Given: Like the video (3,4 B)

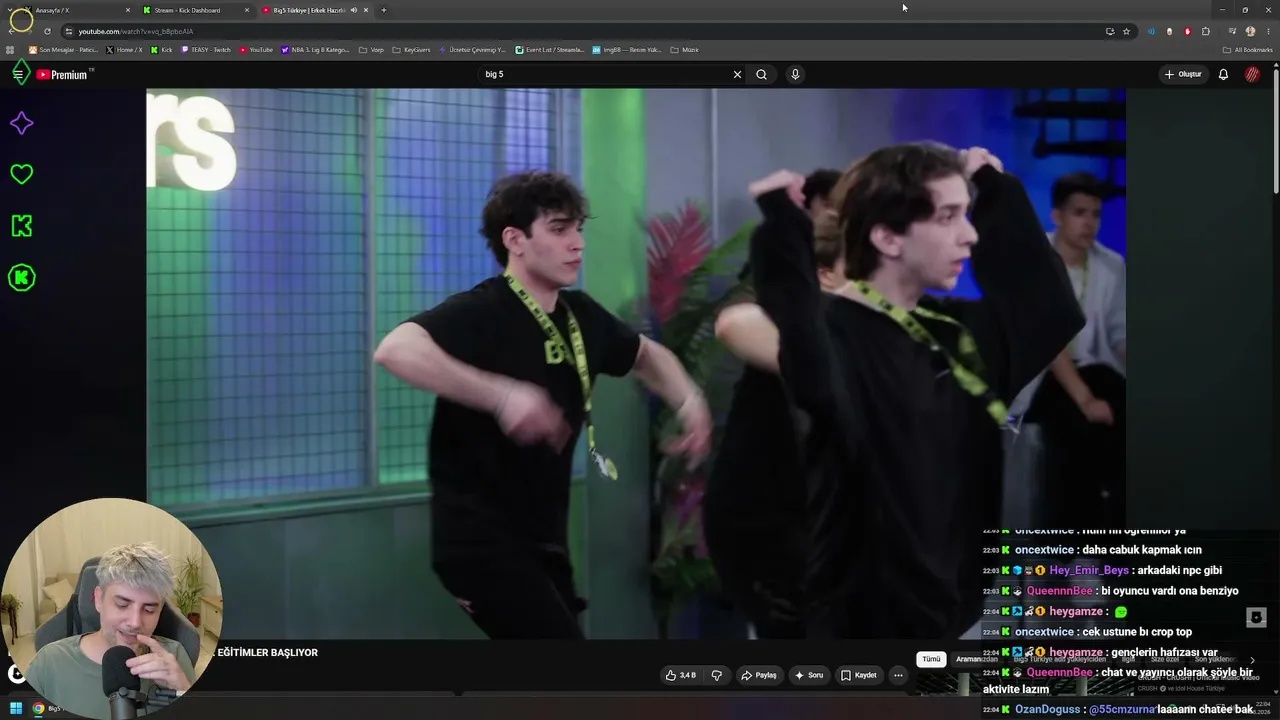Looking at the screenshot, I should point(681,675).
